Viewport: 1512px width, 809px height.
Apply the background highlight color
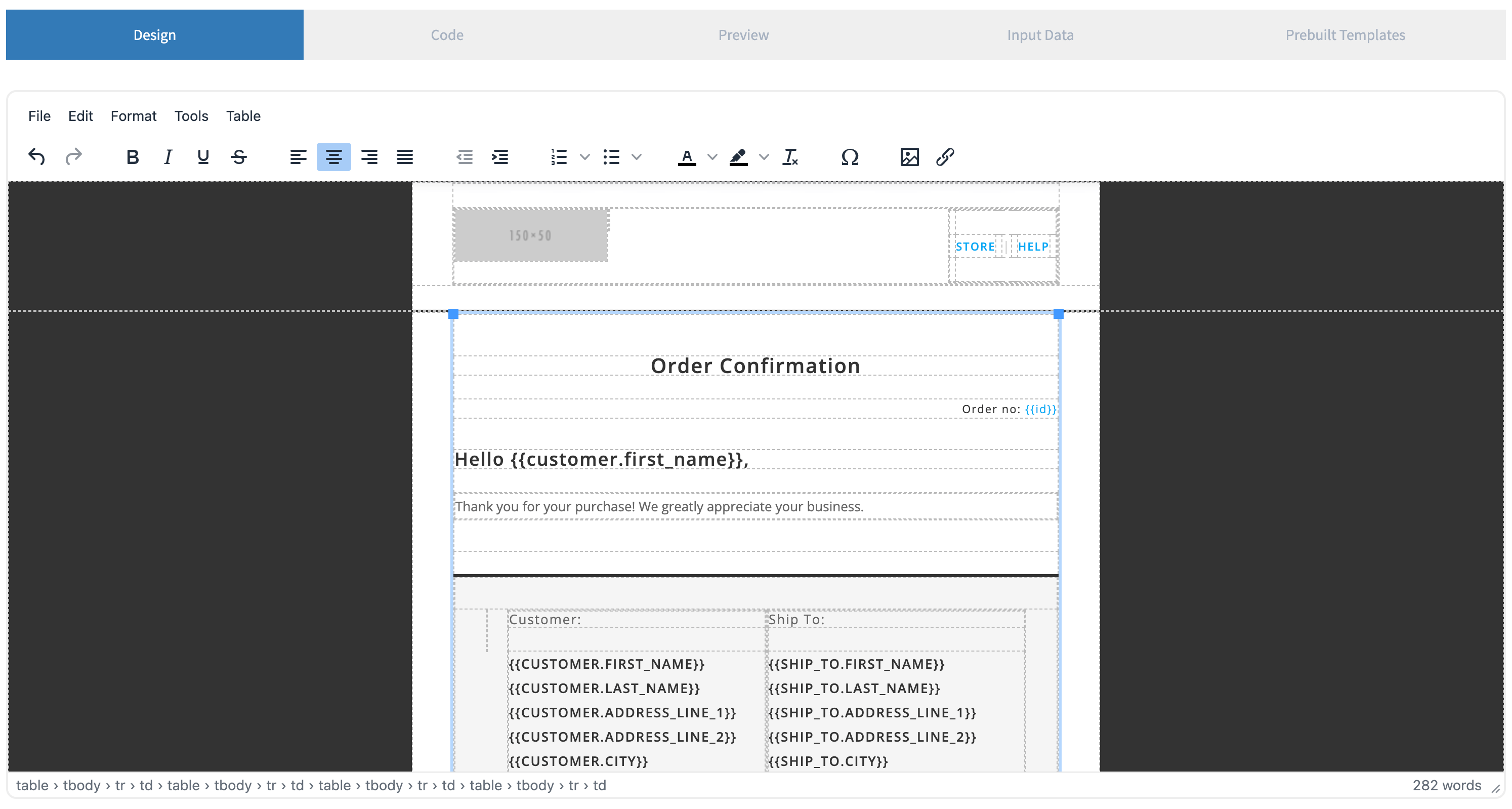[x=738, y=157]
